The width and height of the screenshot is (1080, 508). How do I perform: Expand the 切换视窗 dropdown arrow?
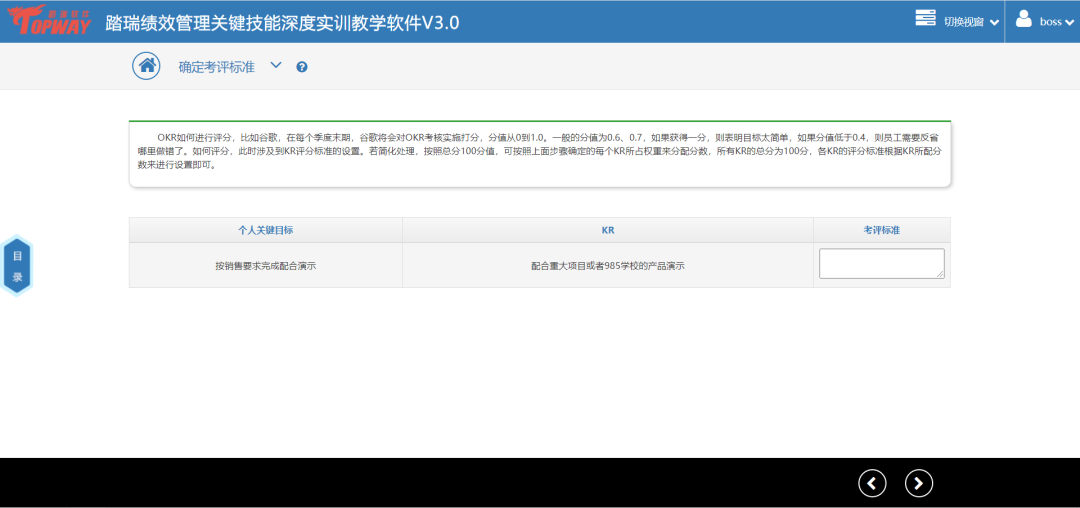[x=994, y=22]
